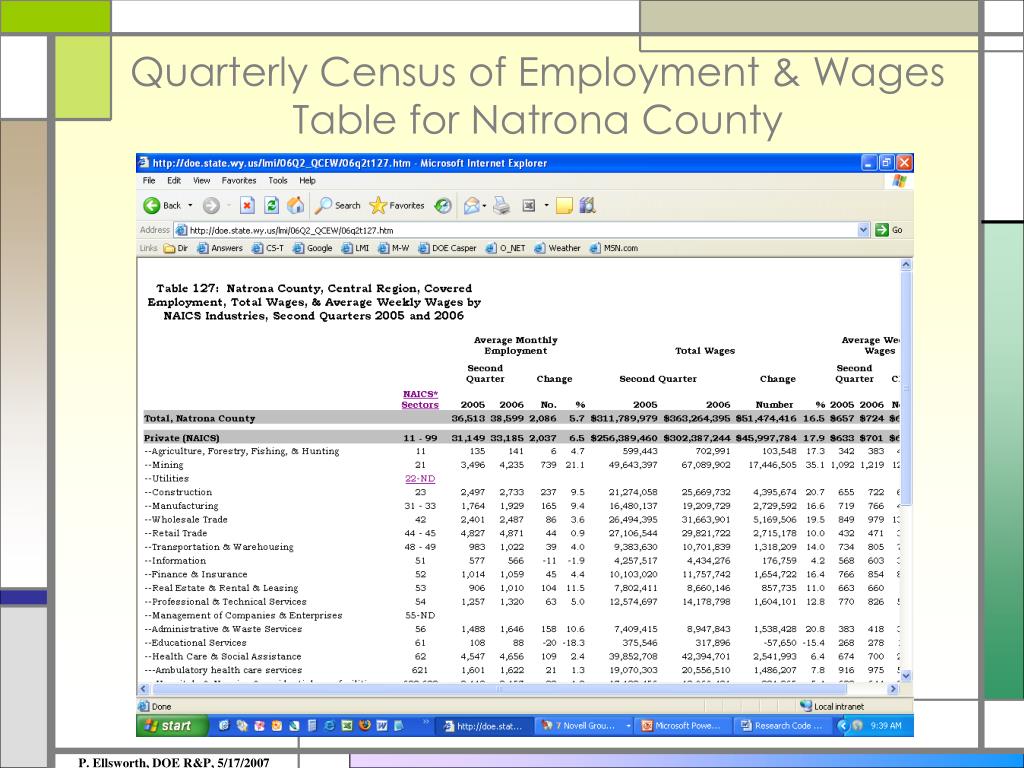The width and height of the screenshot is (1024, 768).
Task: Expand hidden system tray icons arrow
Action: click(x=842, y=726)
